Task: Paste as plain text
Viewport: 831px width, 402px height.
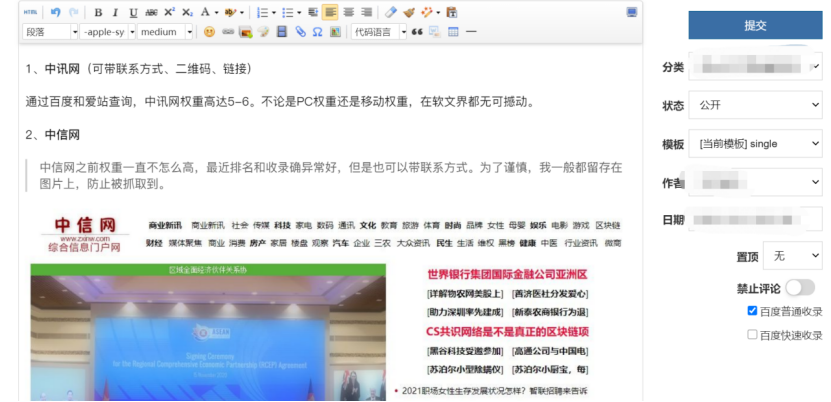Action: (x=452, y=12)
